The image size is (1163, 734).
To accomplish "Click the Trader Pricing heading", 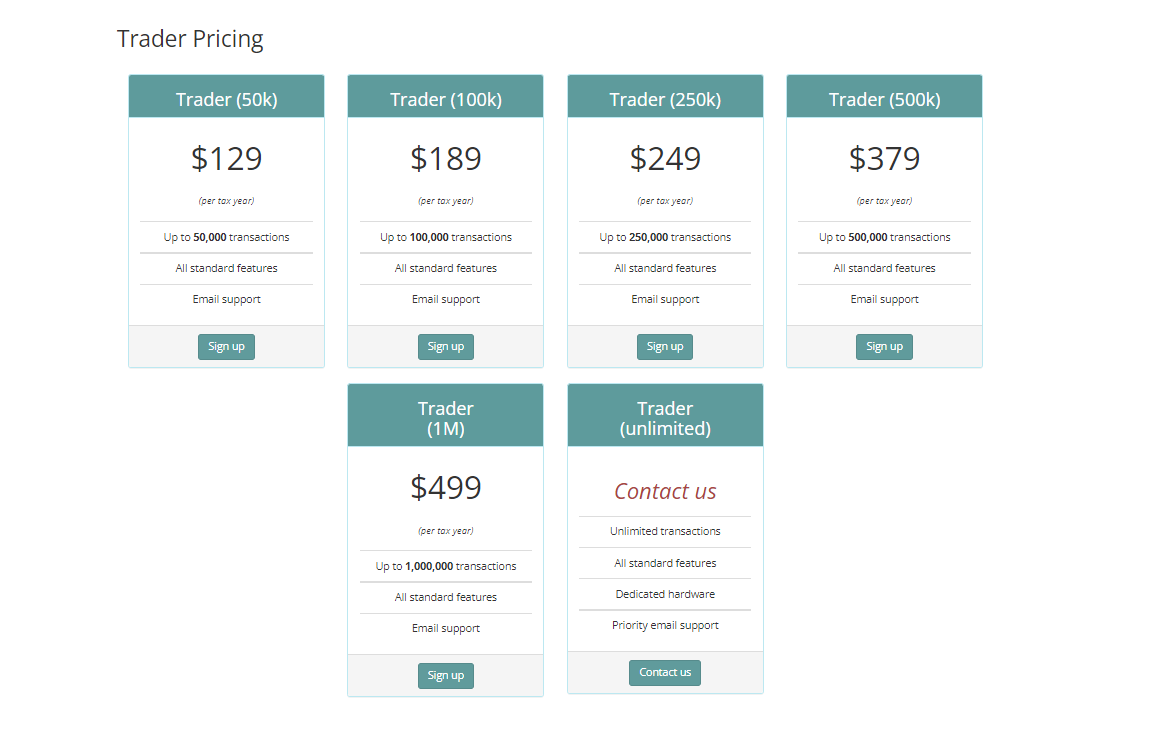I will 190,39.
